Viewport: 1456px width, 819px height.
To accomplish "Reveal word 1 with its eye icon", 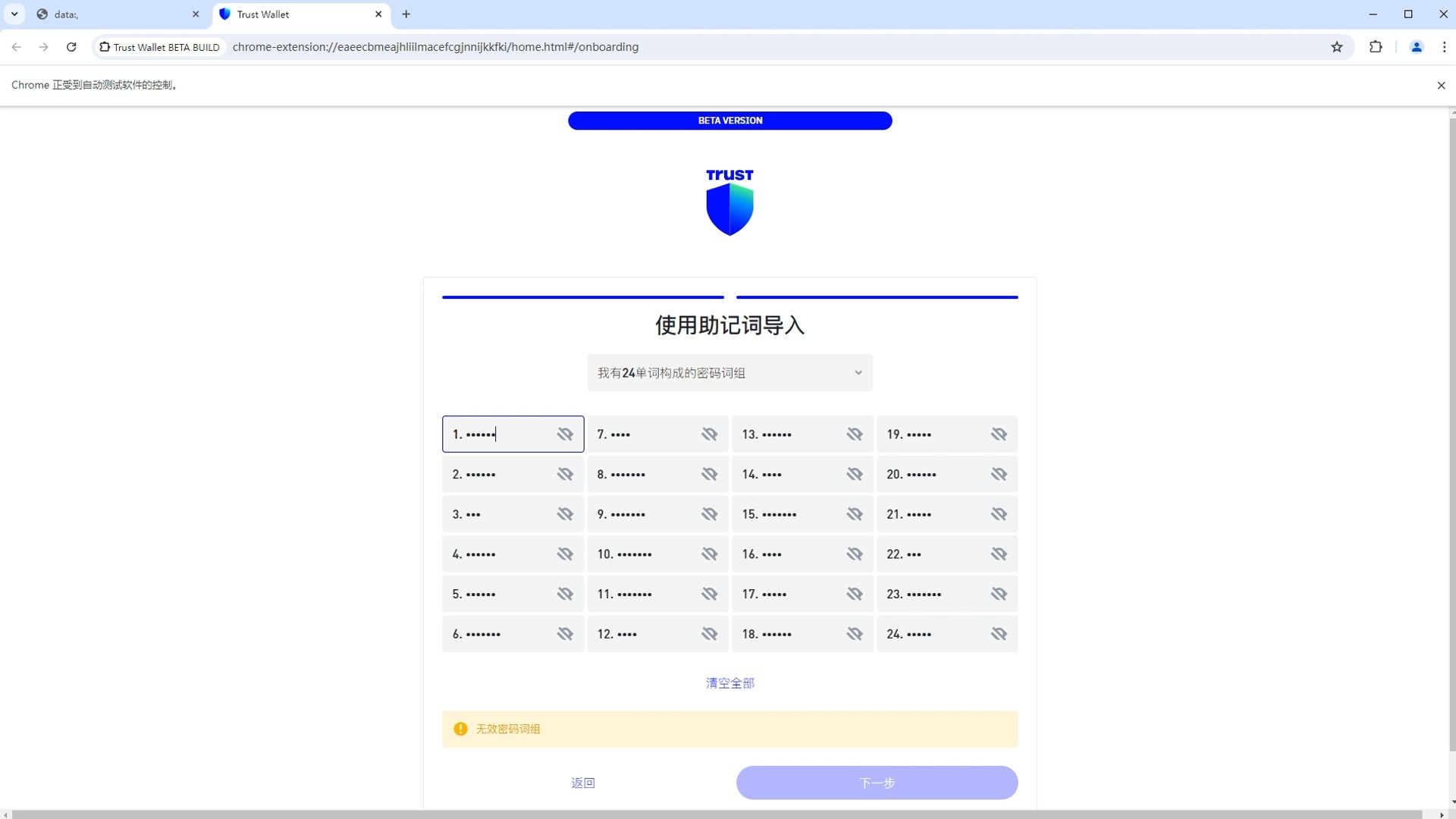I will [x=565, y=435].
